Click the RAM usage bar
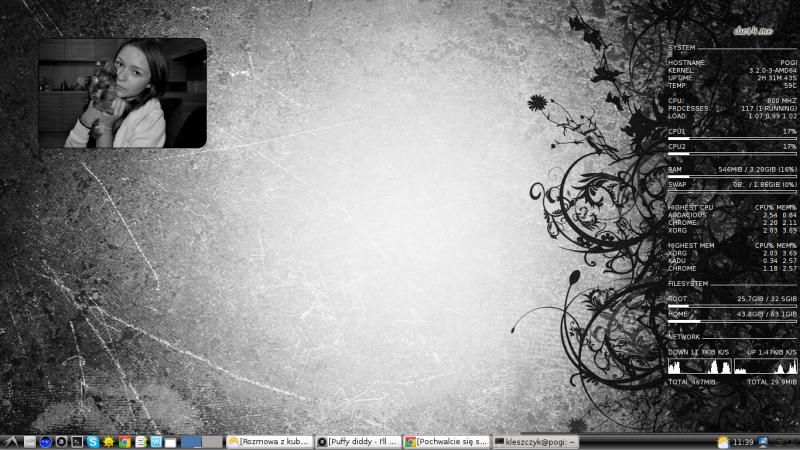This screenshot has height=450, width=800. [x=732, y=176]
